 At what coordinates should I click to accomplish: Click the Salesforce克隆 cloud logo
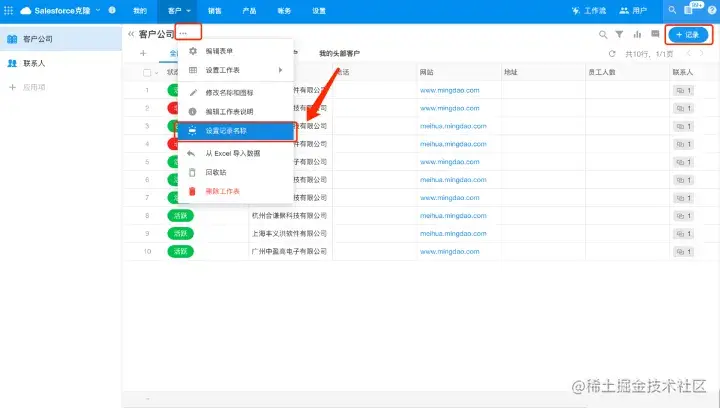26,10
